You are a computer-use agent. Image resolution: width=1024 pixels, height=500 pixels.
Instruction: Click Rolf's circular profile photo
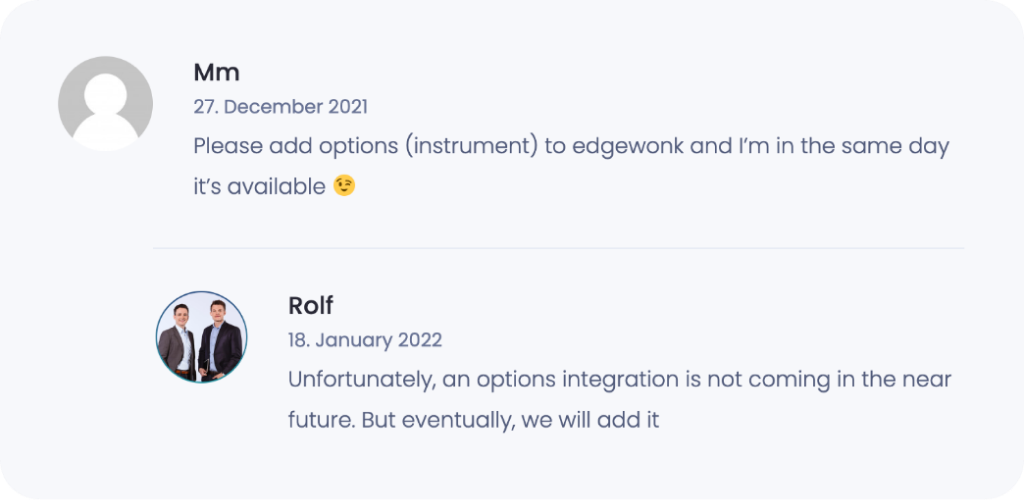click(x=201, y=337)
